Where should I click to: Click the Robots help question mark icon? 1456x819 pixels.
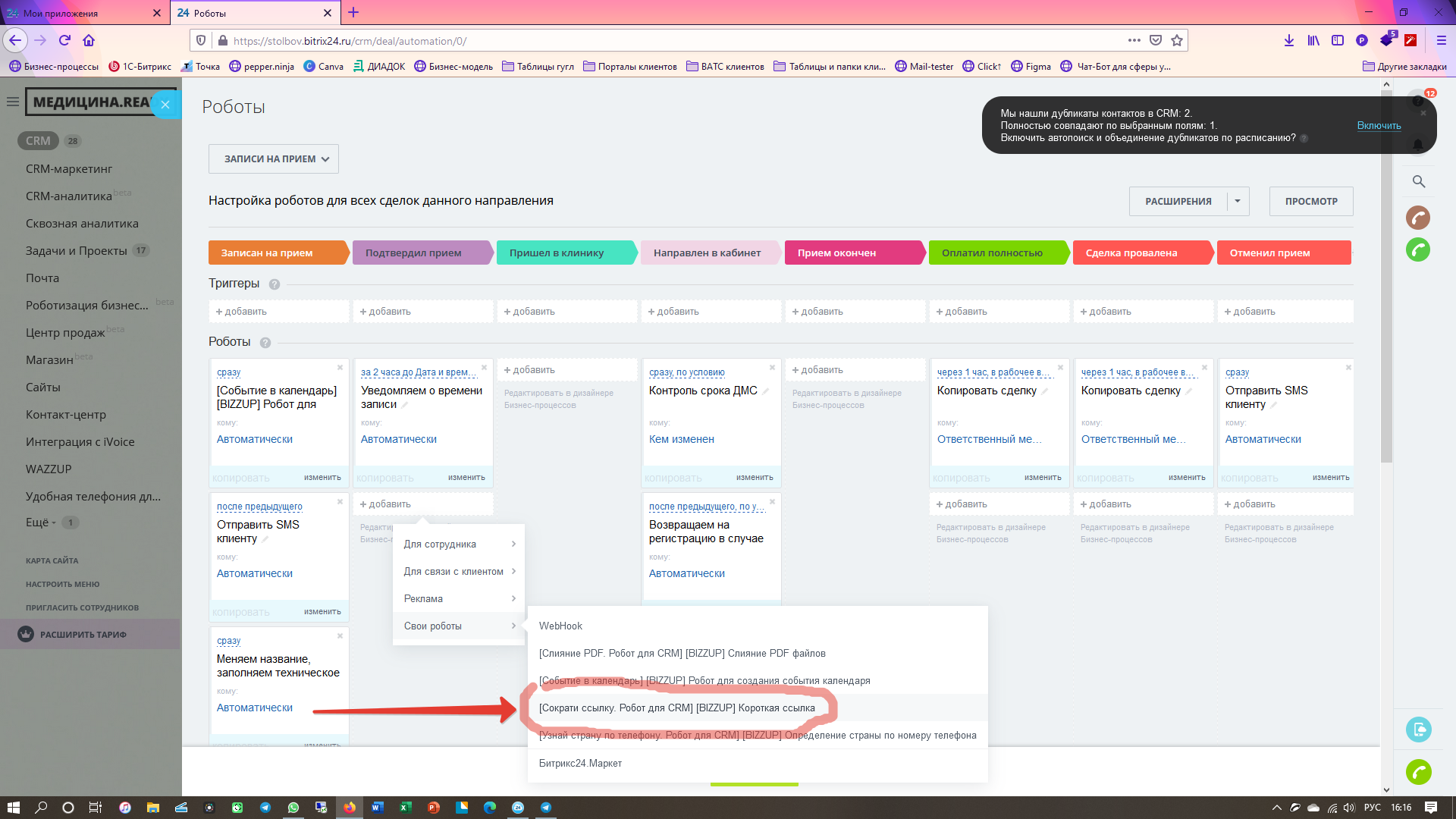tap(265, 343)
